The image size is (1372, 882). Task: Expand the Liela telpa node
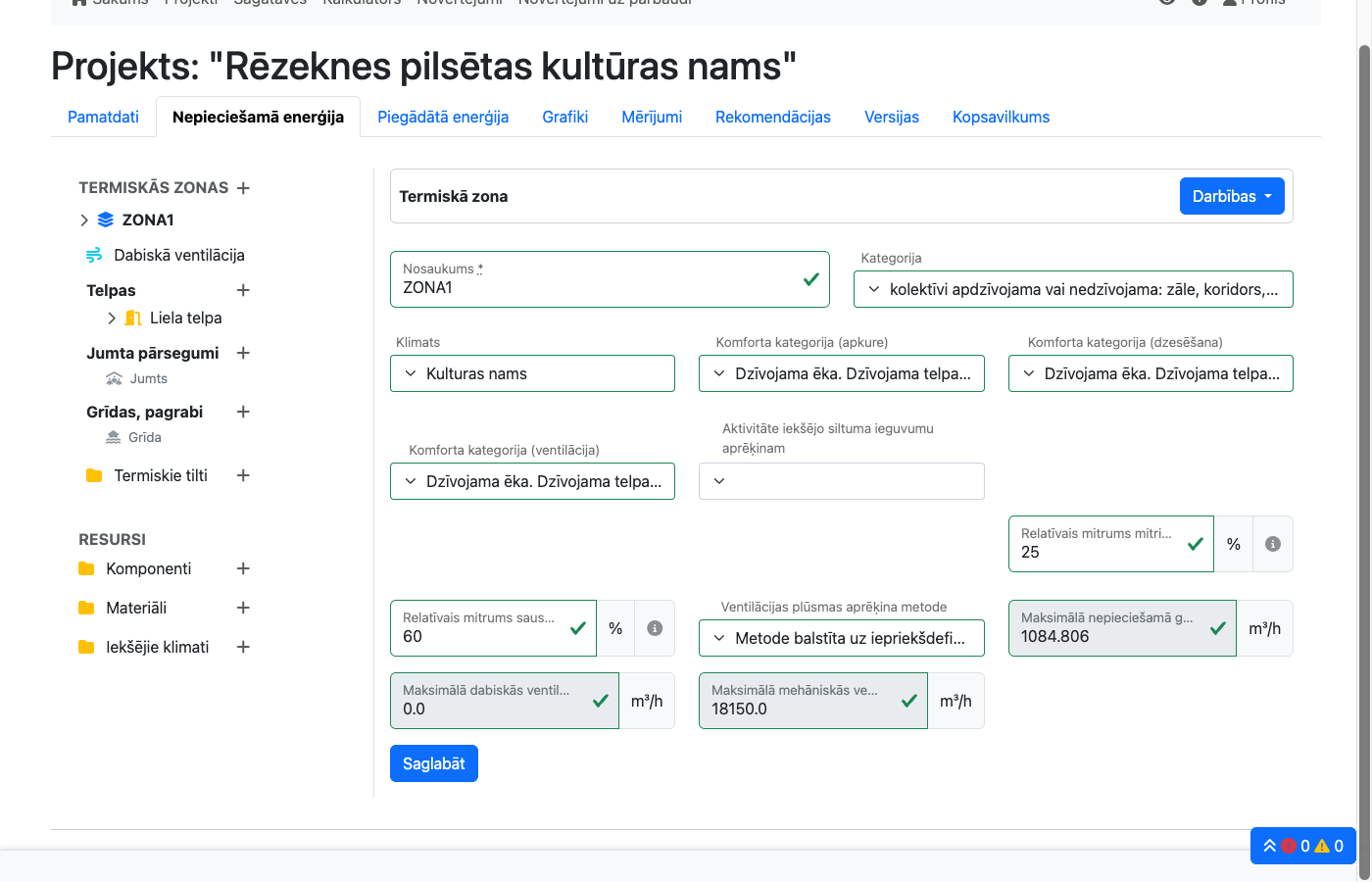click(111, 318)
